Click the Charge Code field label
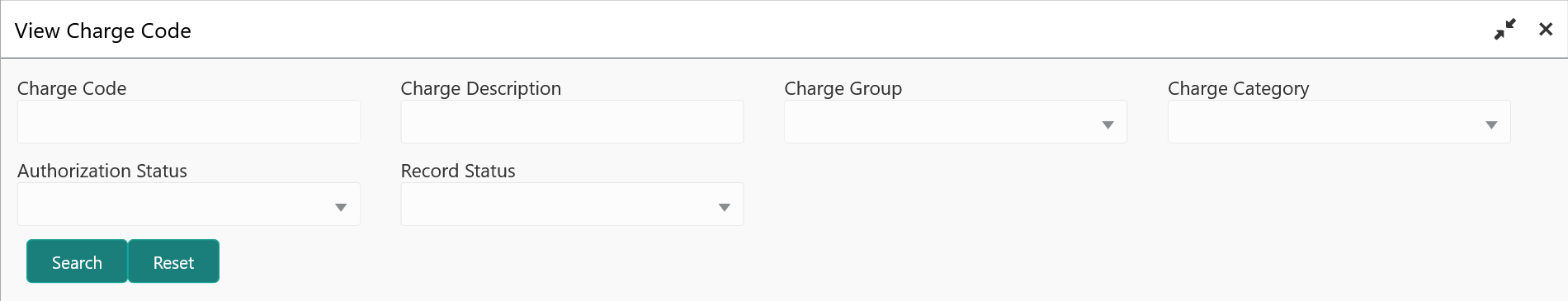 click(x=72, y=88)
